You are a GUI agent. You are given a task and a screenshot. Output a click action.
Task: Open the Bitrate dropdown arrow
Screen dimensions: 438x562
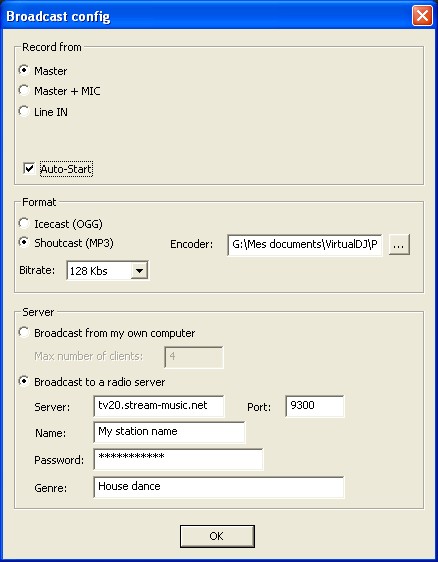click(x=139, y=271)
